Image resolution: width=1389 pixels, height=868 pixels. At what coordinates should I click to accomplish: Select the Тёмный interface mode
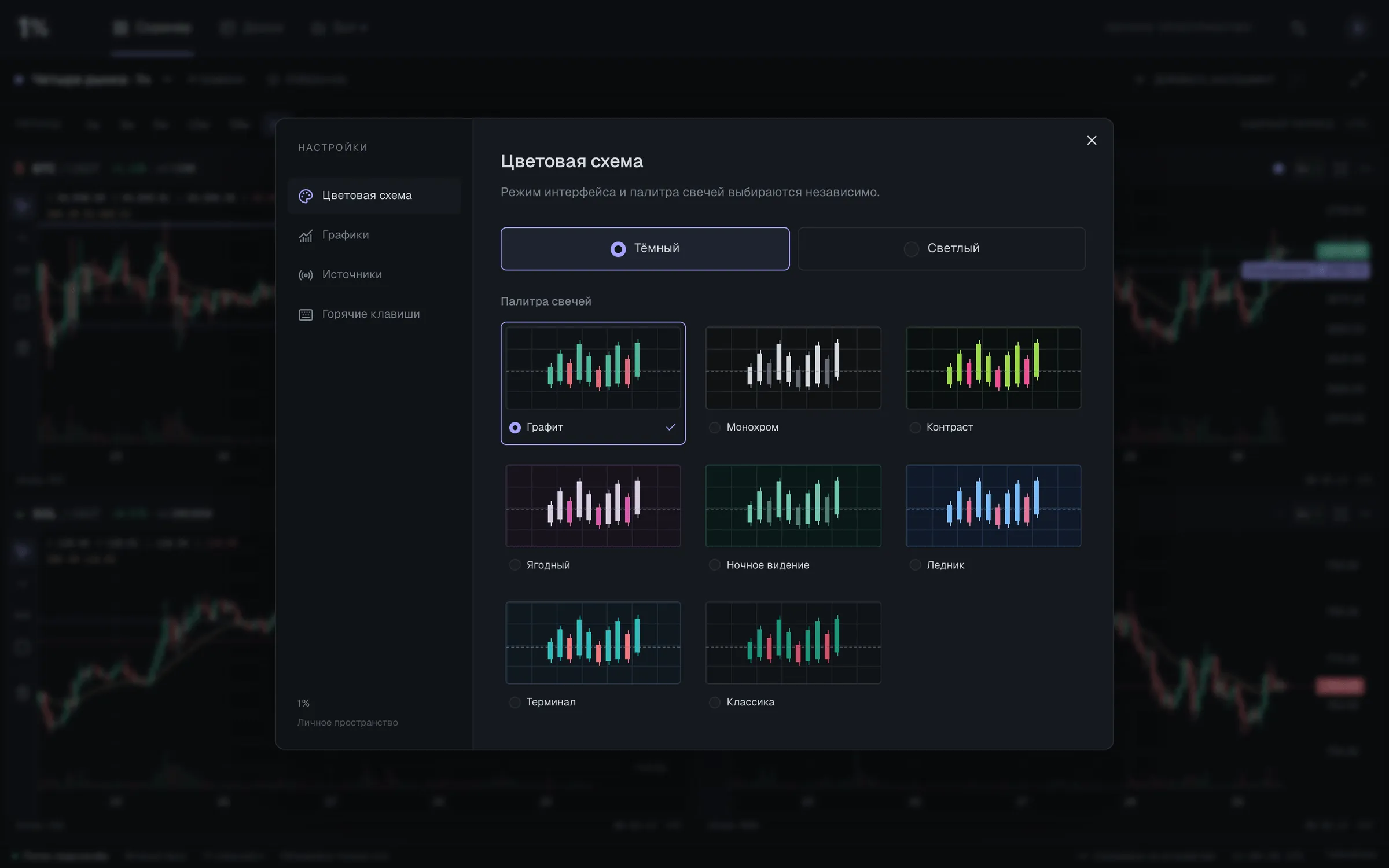click(645, 249)
